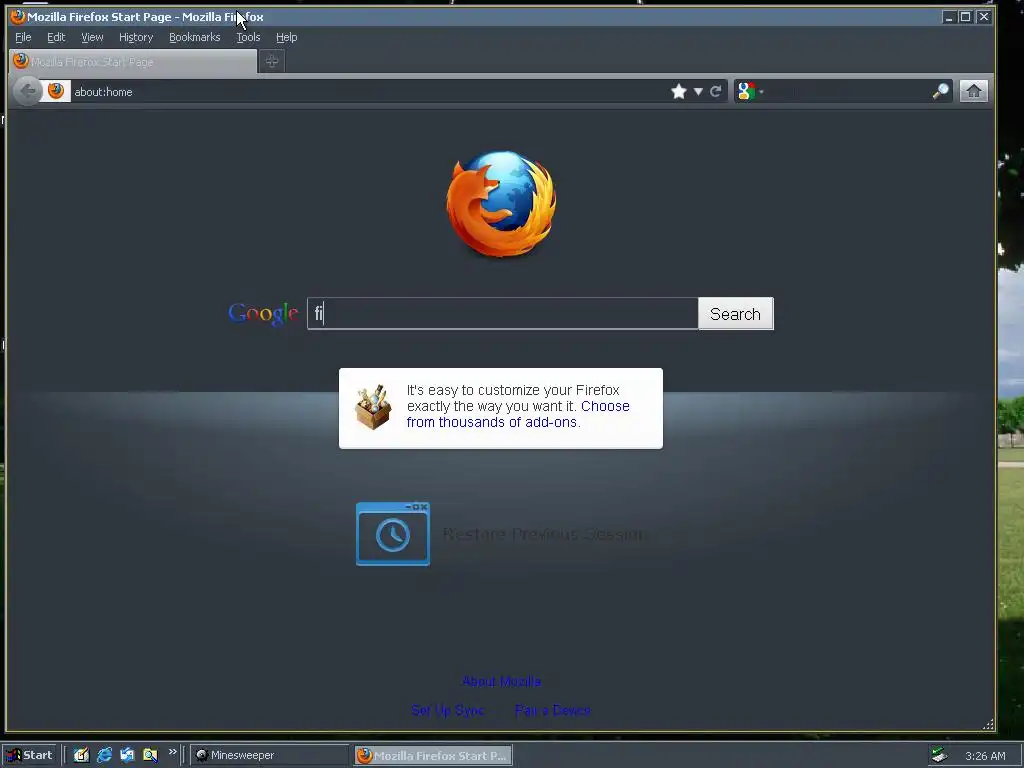
Task: Open the Set Up Sync link
Action: coord(447,710)
